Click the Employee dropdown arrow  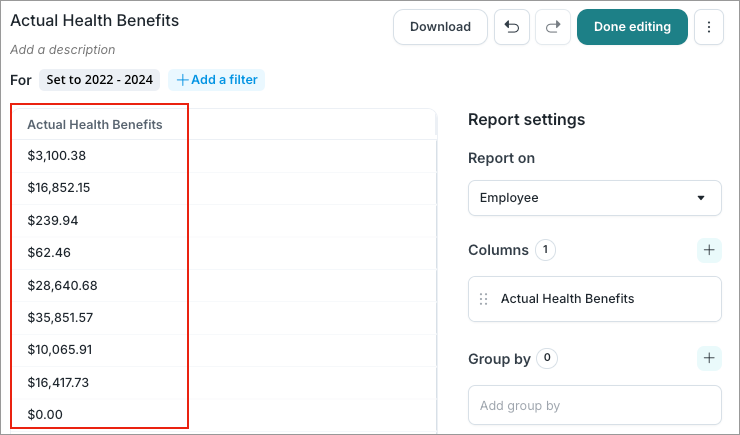[x=701, y=198]
